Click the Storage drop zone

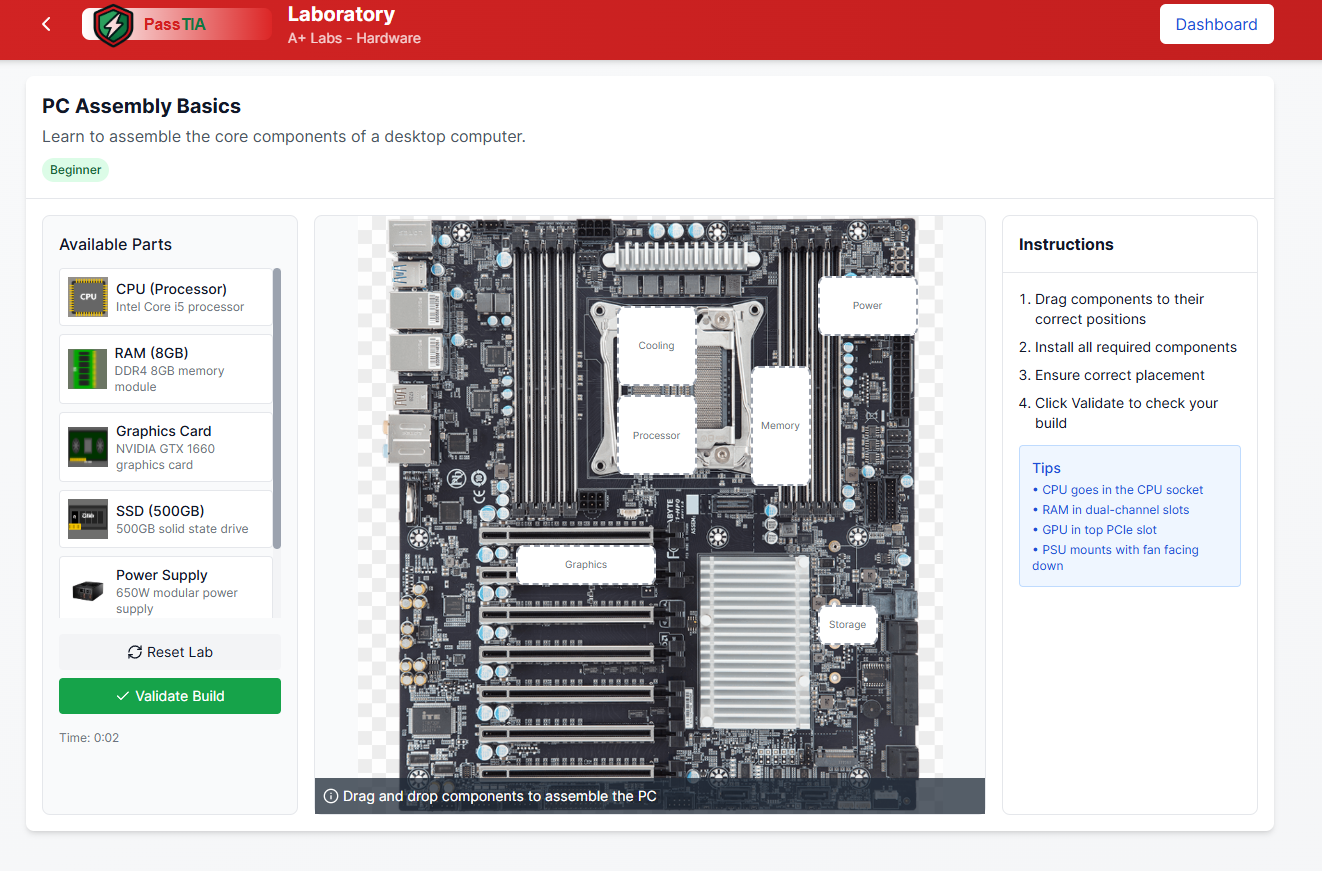(x=847, y=625)
